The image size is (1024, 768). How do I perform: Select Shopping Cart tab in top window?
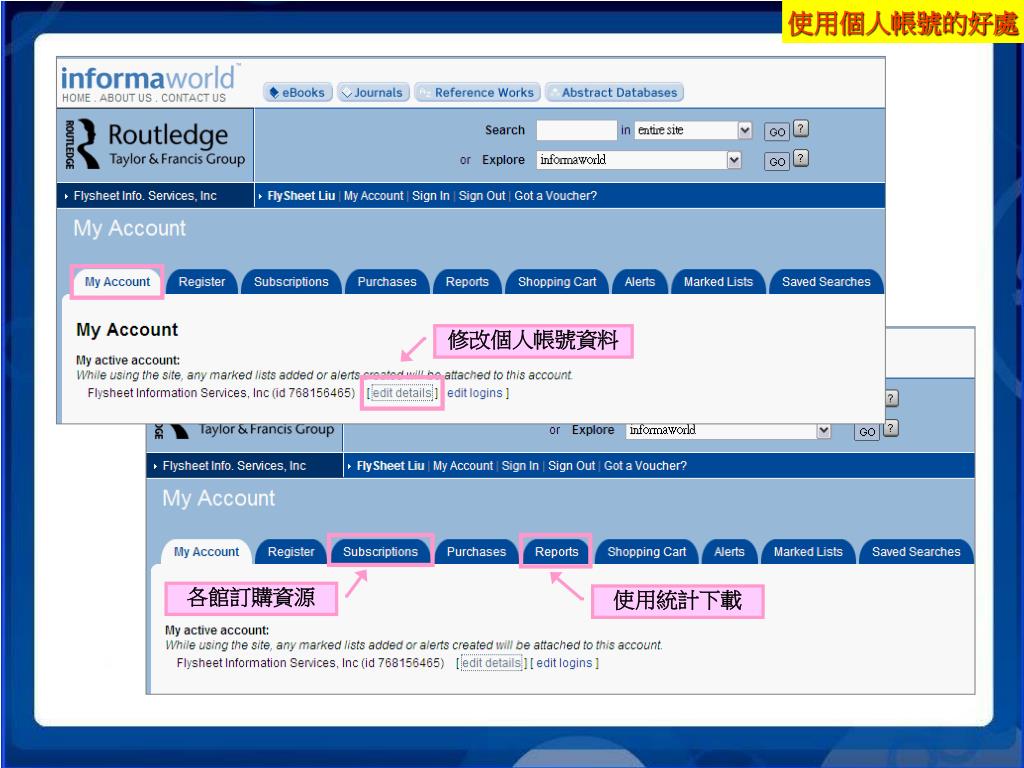(x=557, y=282)
